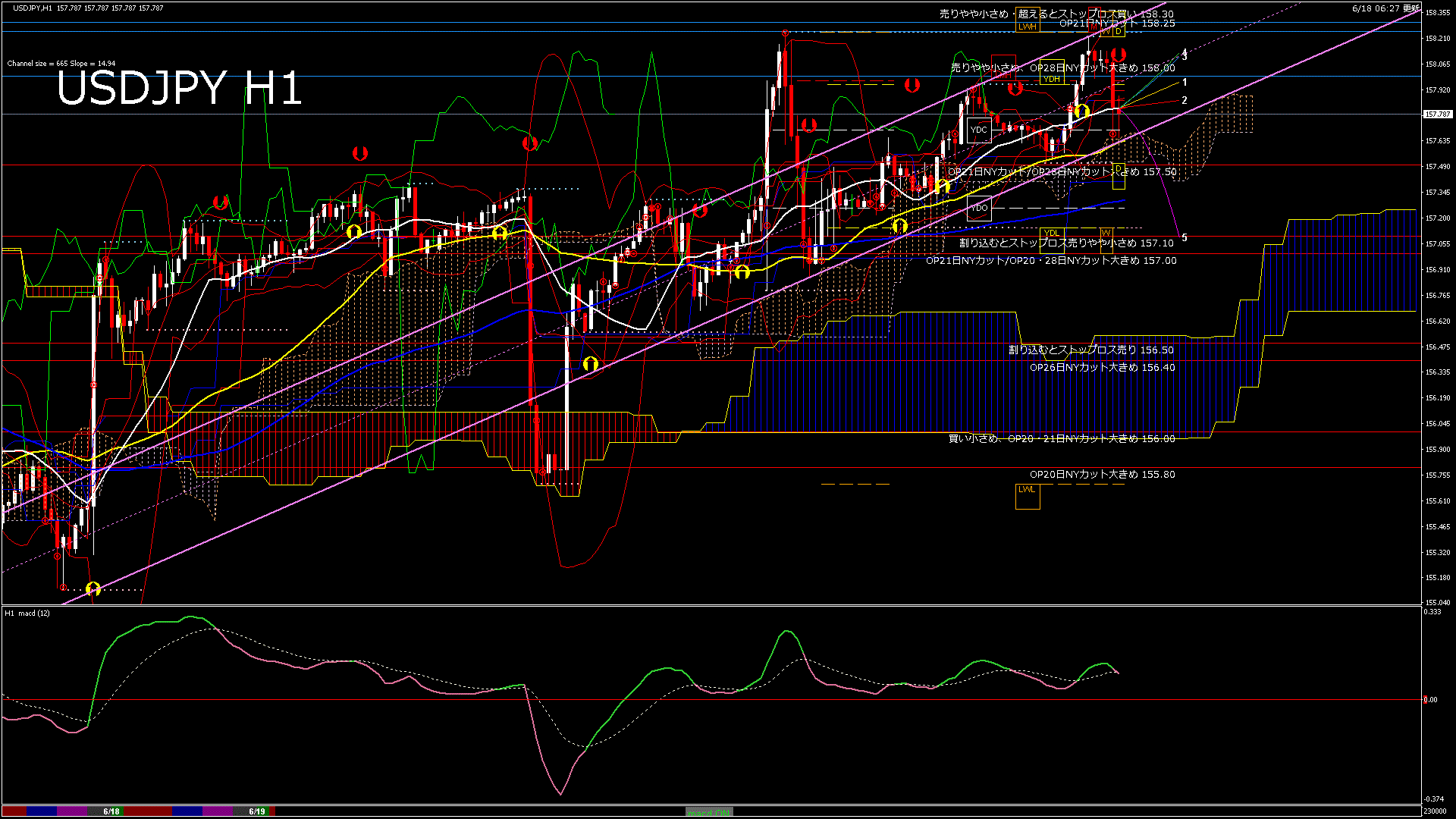Click the large 'USDJPY H1' title text
Viewport: 1456px width, 819px height.
(x=179, y=89)
